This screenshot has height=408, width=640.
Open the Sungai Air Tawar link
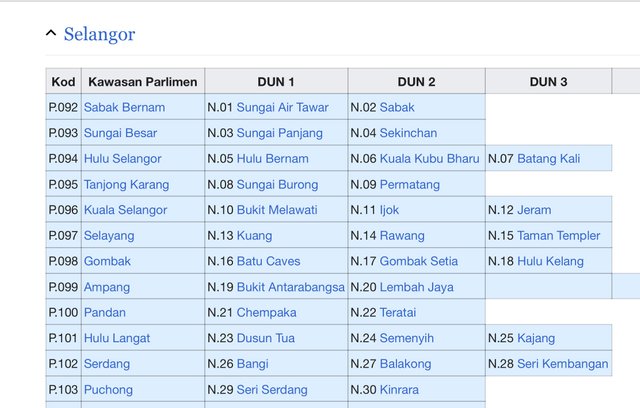tap(282, 107)
